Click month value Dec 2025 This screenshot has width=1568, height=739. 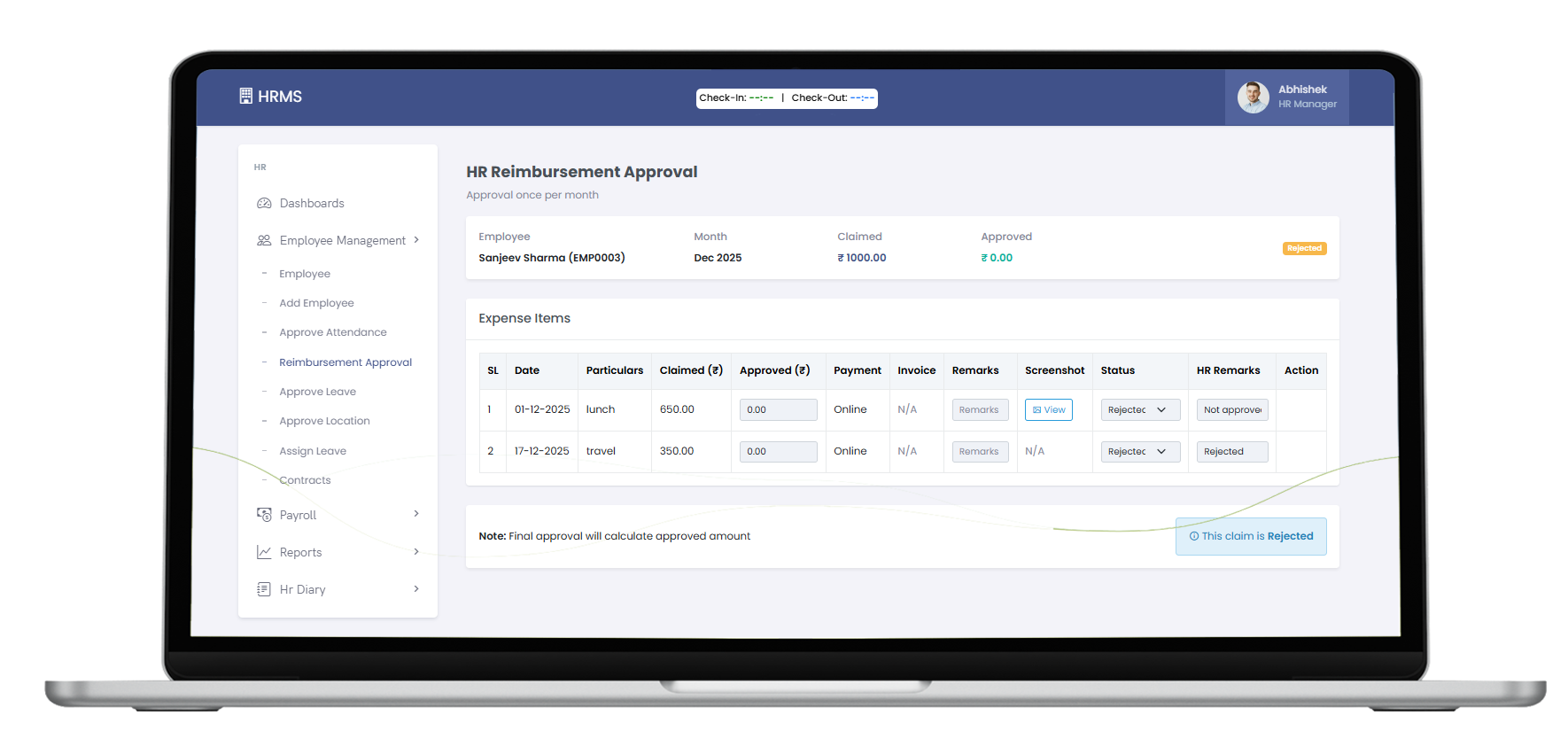(x=718, y=258)
